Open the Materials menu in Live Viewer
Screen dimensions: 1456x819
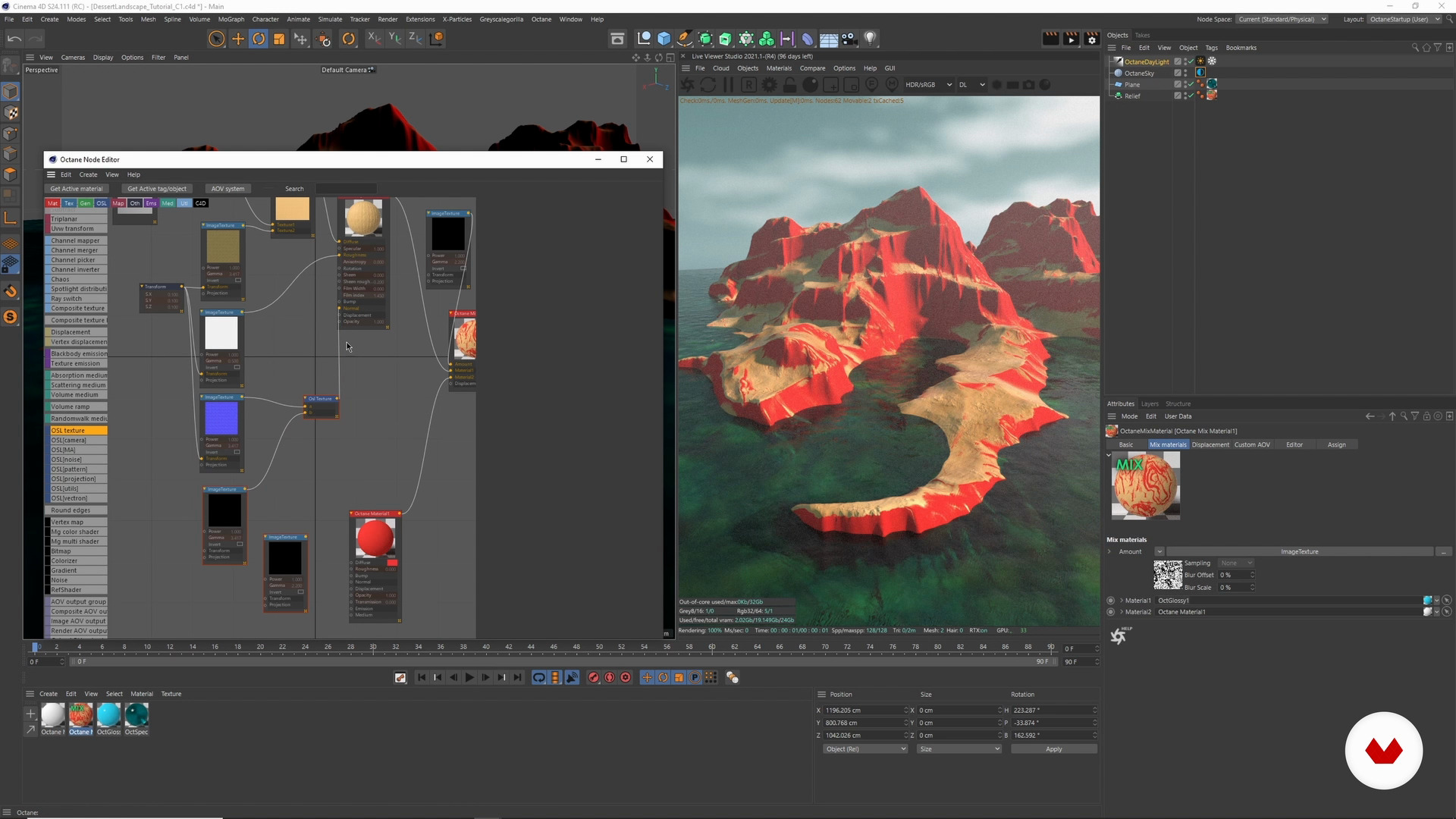coord(779,68)
